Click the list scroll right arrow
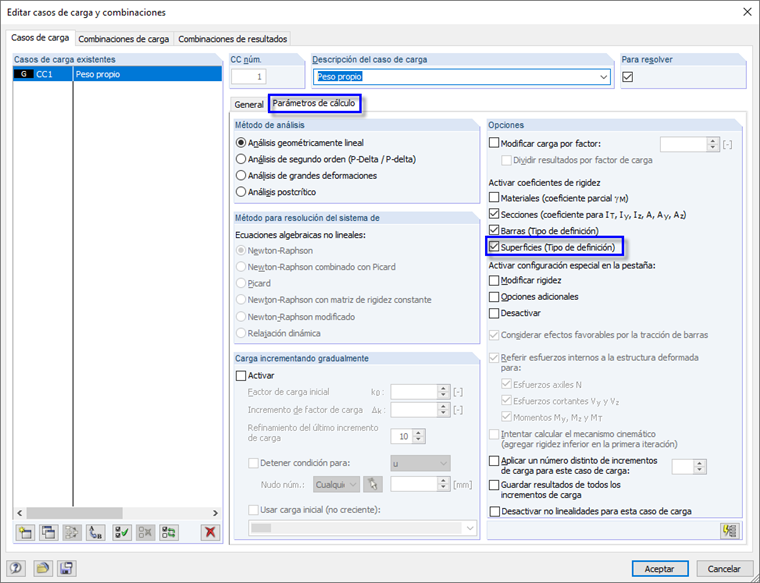This screenshot has width=760, height=583. coord(215,513)
